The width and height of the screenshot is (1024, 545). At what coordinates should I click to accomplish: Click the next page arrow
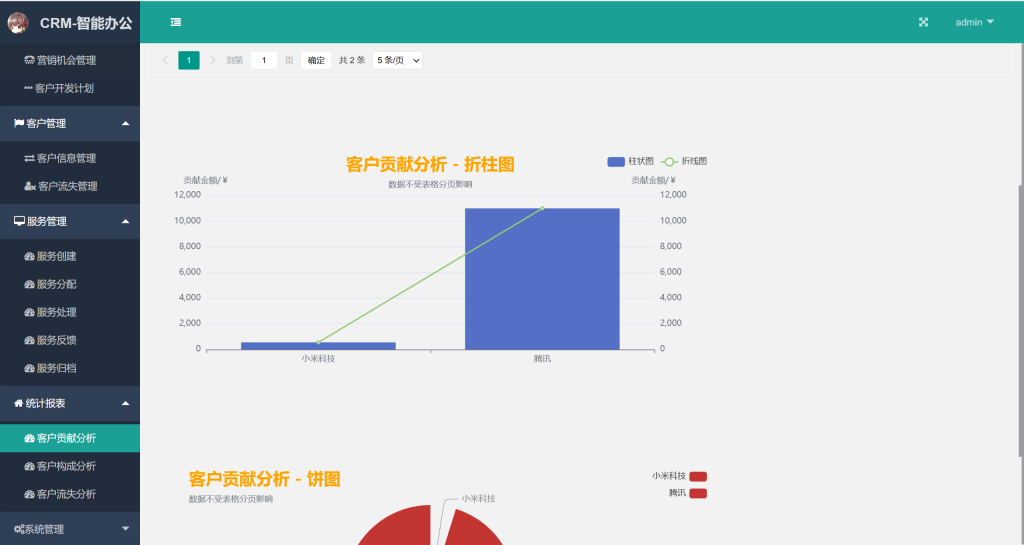pyautogui.click(x=213, y=60)
